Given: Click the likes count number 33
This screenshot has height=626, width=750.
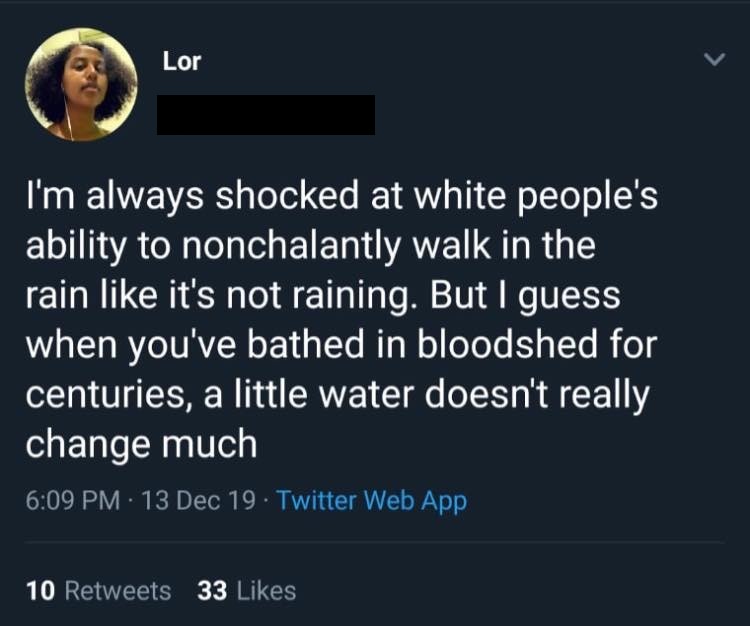Looking at the screenshot, I should (212, 591).
